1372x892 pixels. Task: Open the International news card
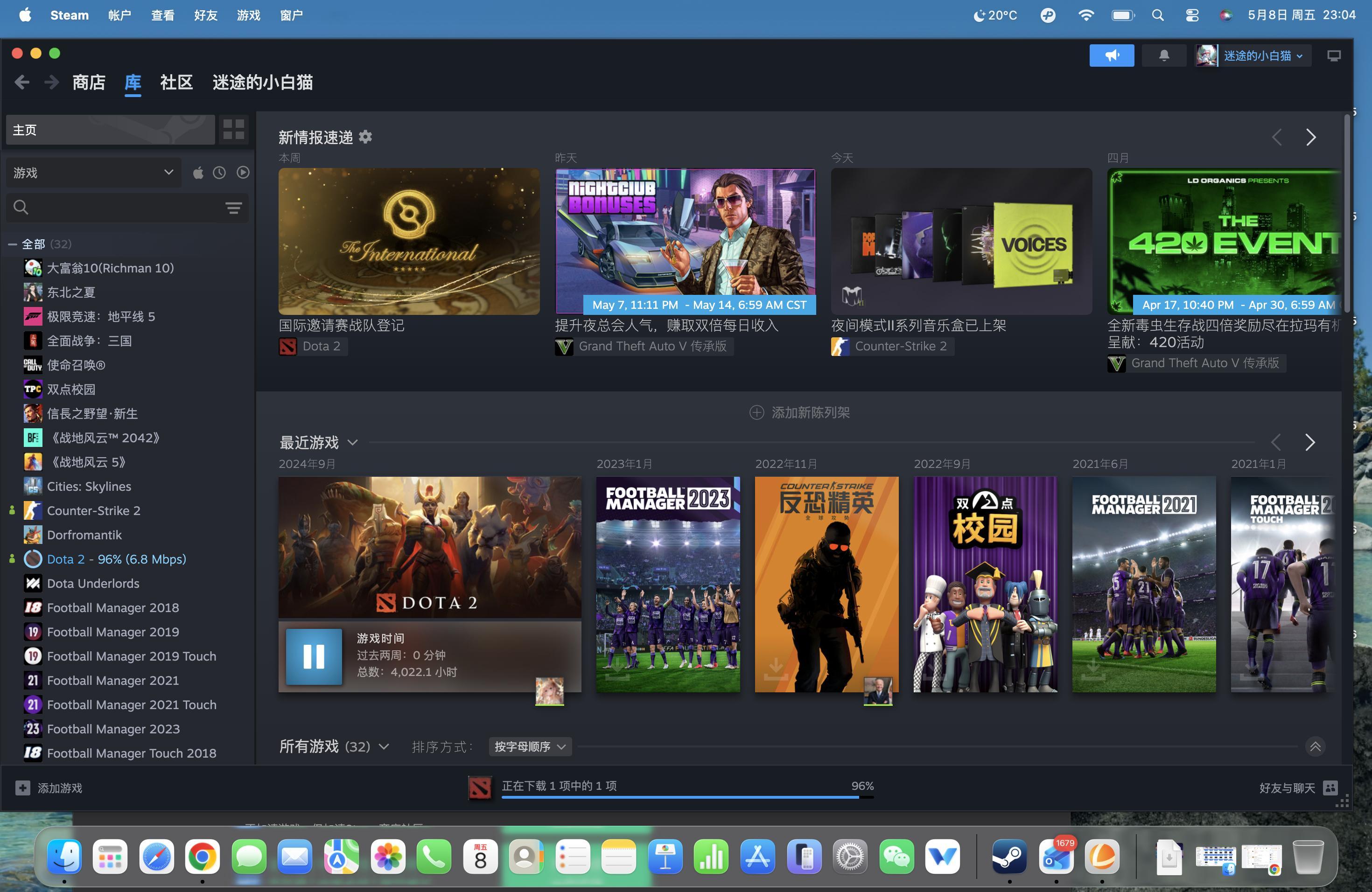click(x=409, y=242)
